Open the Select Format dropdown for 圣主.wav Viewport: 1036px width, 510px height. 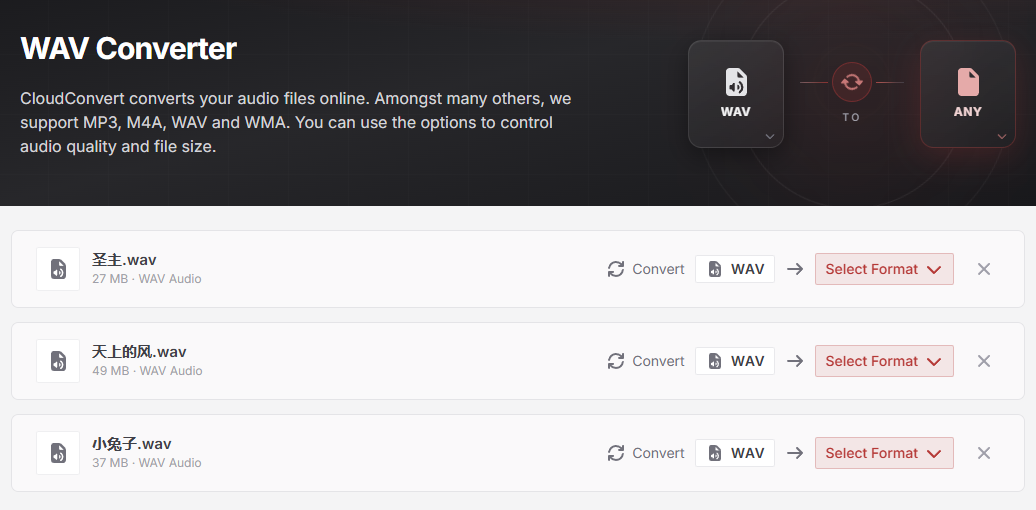tap(884, 269)
